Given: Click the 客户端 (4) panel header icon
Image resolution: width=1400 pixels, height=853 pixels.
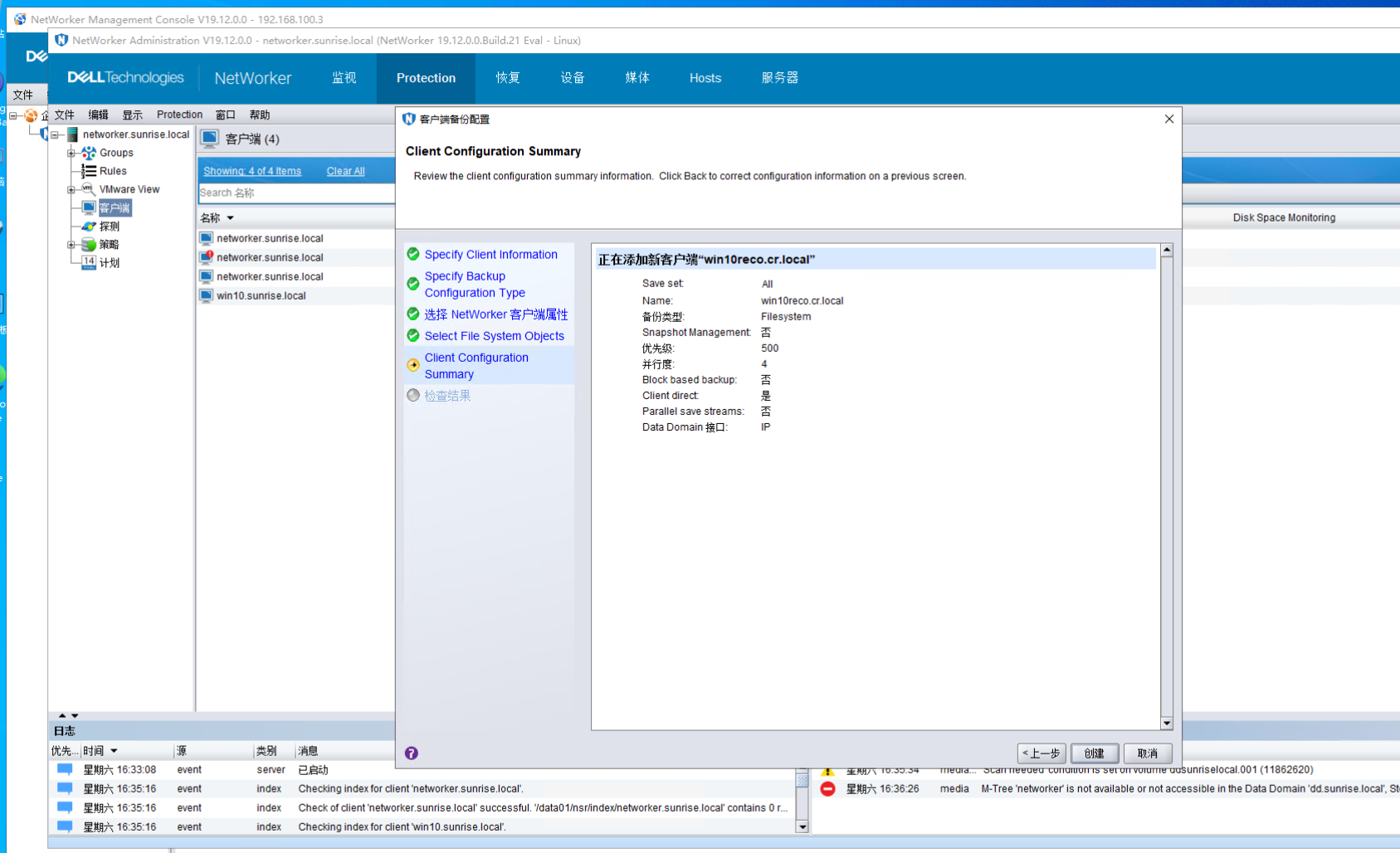Looking at the screenshot, I should pyautogui.click(x=210, y=139).
